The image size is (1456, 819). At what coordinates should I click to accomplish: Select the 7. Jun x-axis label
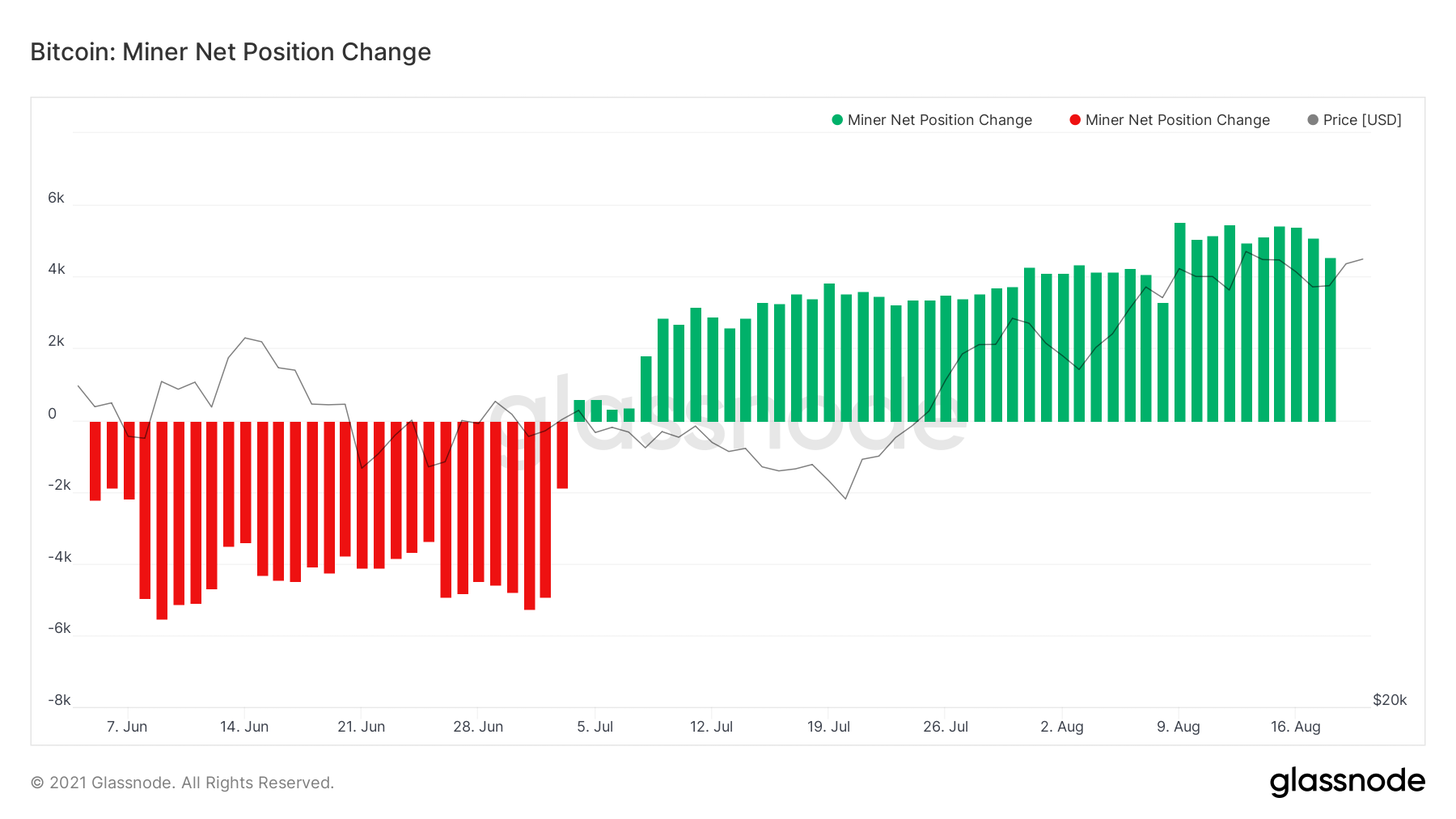[x=127, y=726]
